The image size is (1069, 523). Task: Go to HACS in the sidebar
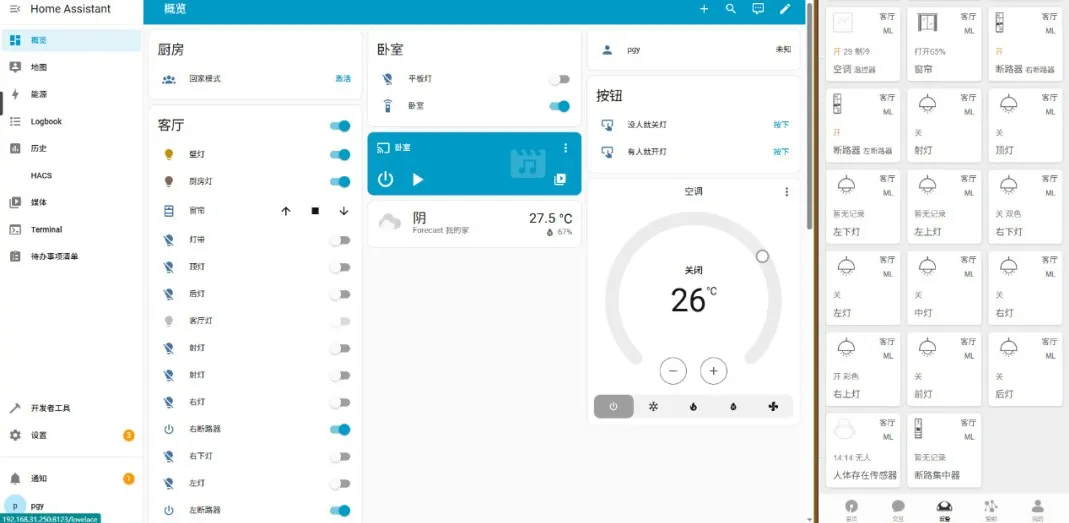coord(41,175)
